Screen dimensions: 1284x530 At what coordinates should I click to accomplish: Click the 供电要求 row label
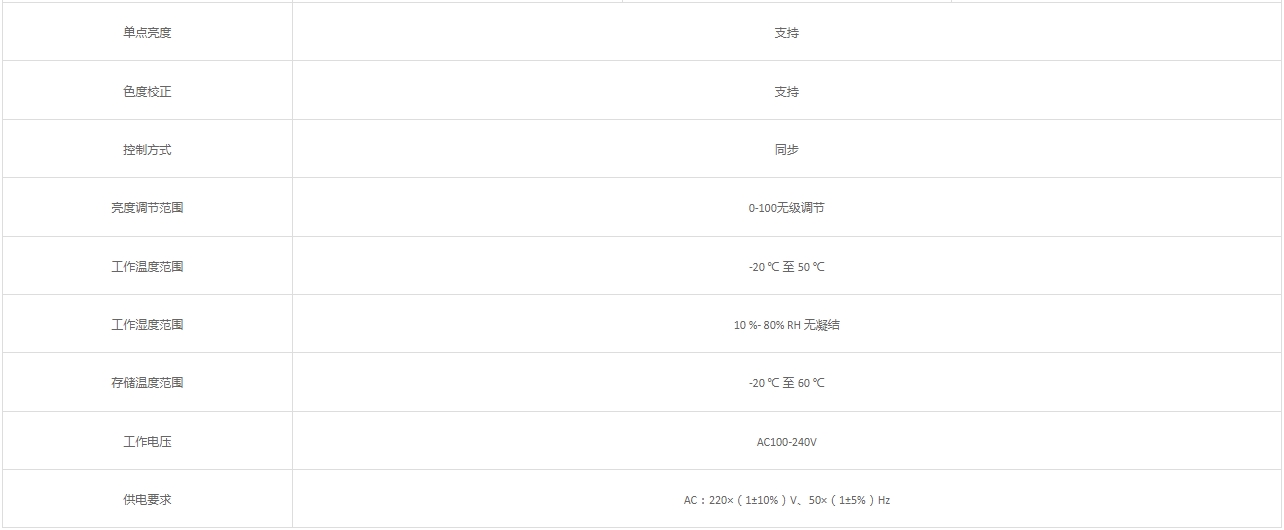pos(147,500)
